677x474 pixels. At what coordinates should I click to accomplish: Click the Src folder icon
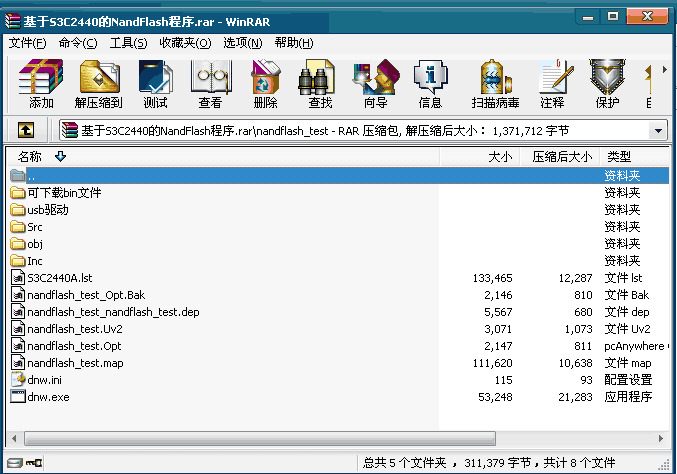[x=18, y=227]
